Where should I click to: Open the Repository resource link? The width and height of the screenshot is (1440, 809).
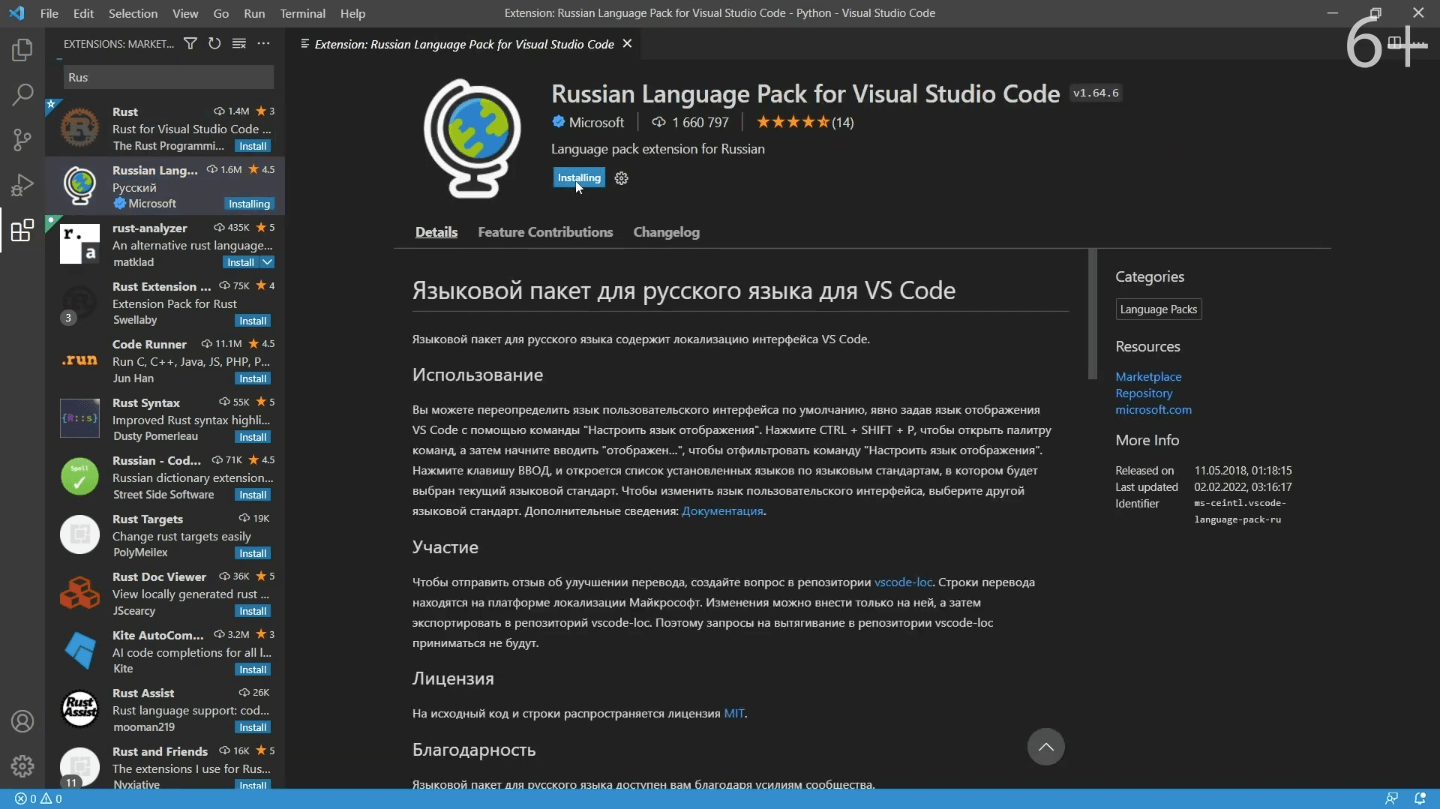pos(1143,393)
